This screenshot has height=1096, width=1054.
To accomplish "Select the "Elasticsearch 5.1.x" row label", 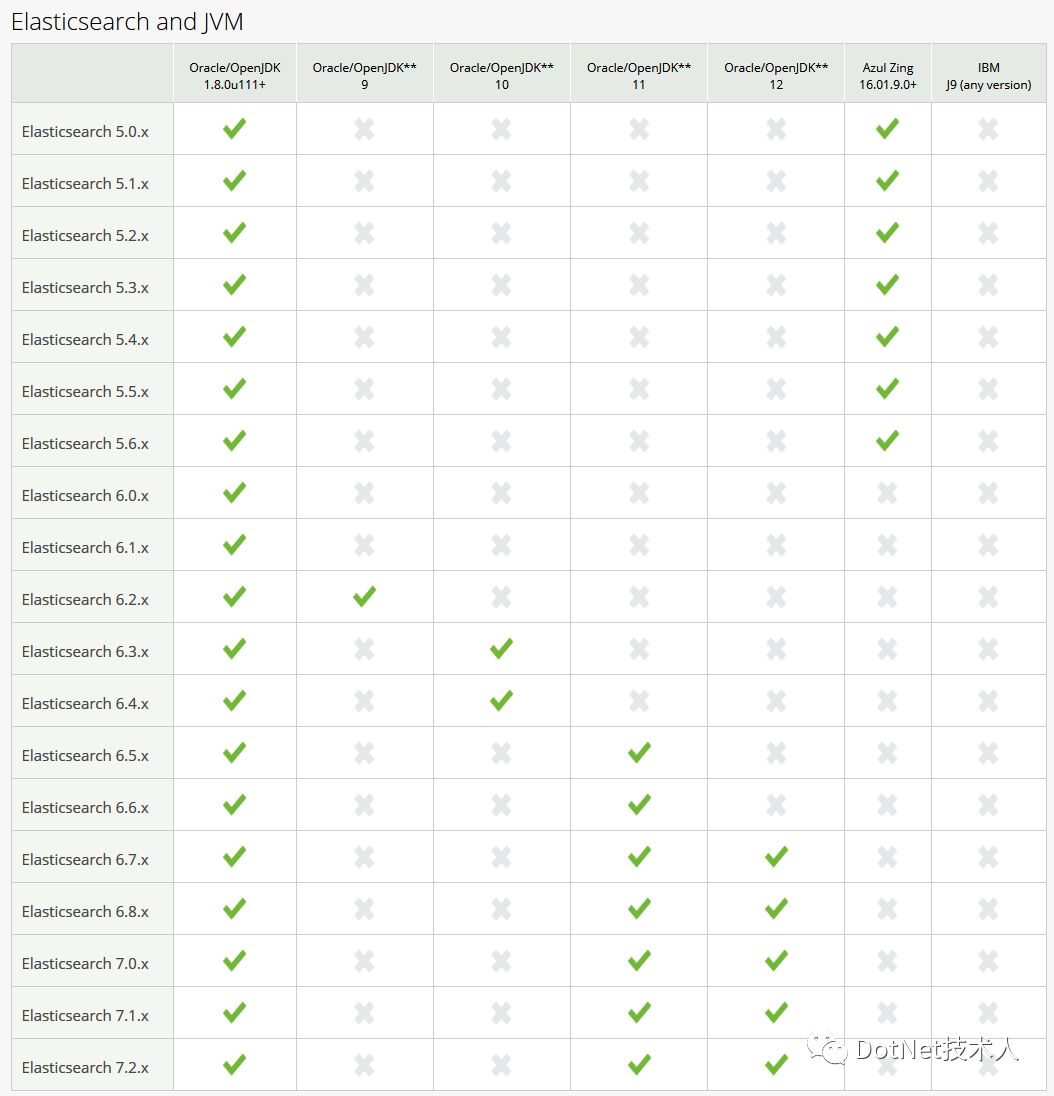I will 85,183.
